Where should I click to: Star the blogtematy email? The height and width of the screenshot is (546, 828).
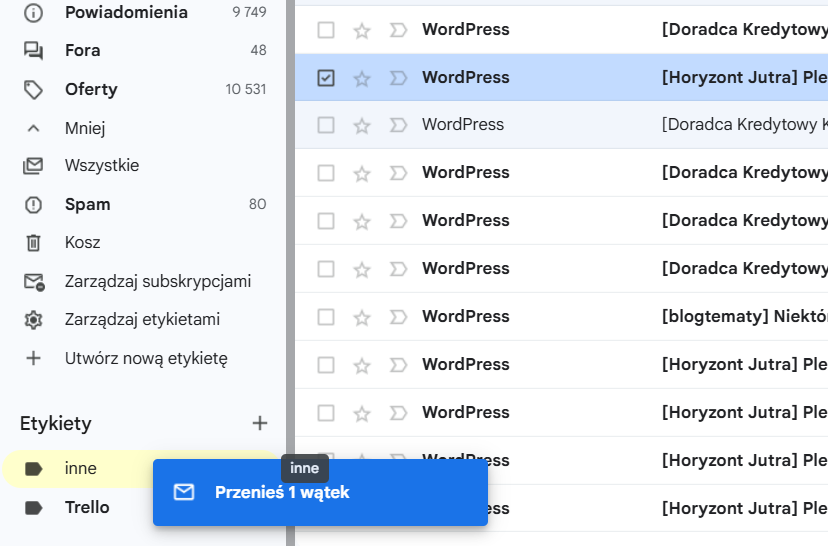[x=362, y=318]
